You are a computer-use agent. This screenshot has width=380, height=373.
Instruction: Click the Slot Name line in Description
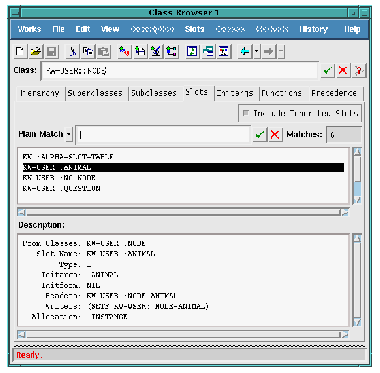(x=96, y=254)
